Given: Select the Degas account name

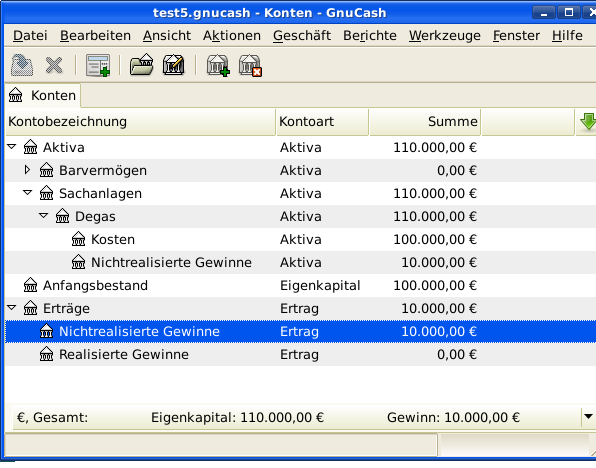Looking at the screenshot, I should 95,217.
